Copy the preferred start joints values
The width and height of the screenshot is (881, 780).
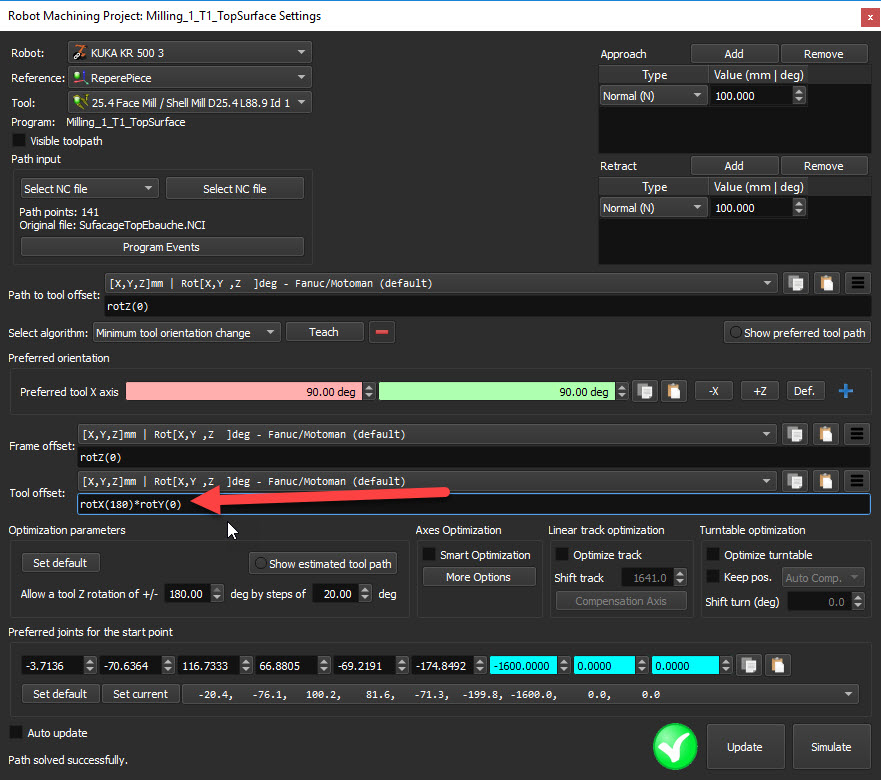pos(749,665)
